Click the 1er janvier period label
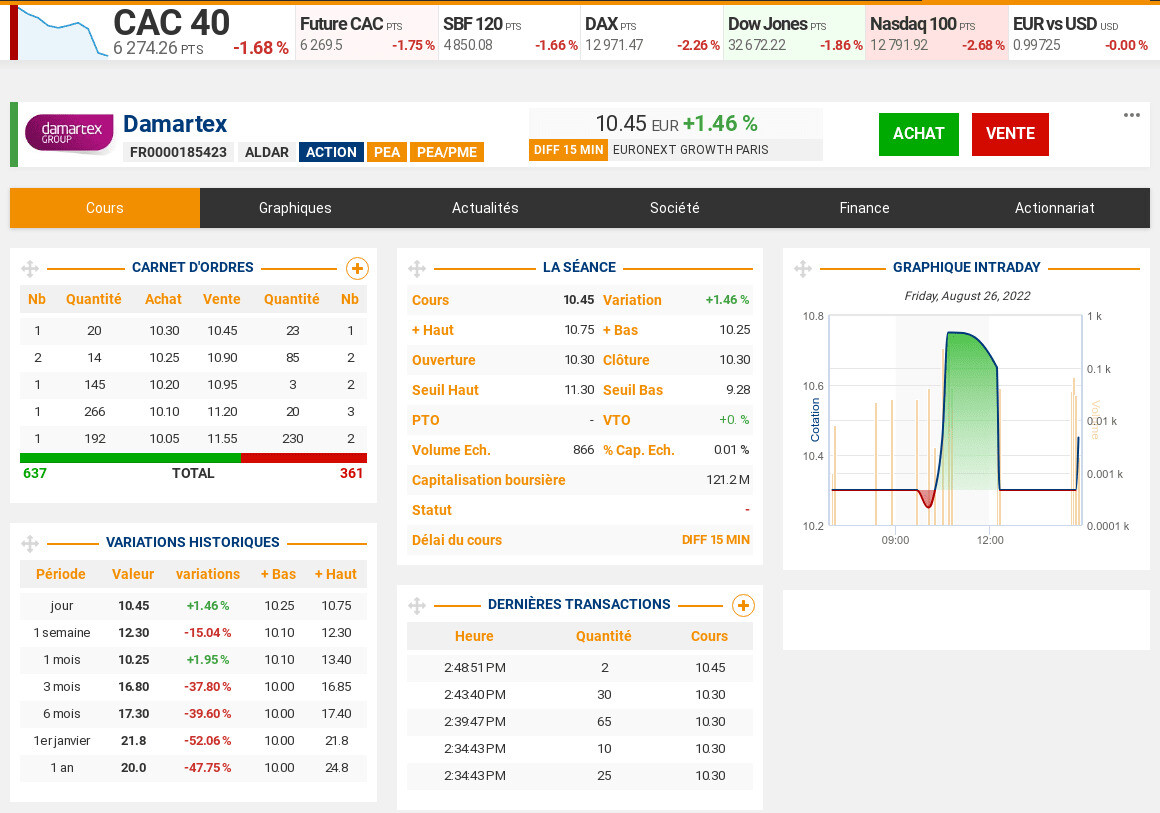 (62, 741)
